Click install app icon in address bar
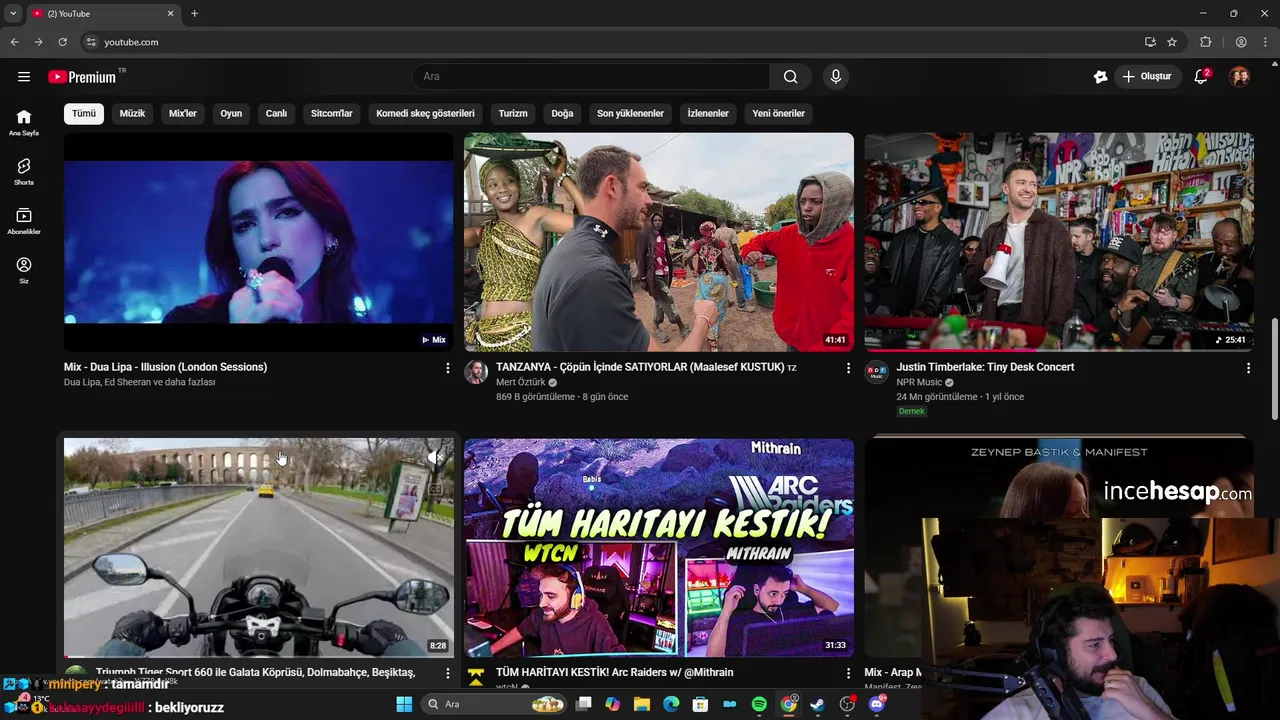Image resolution: width=1280 pixels, height=720 pixels. tap(1150, 42)
